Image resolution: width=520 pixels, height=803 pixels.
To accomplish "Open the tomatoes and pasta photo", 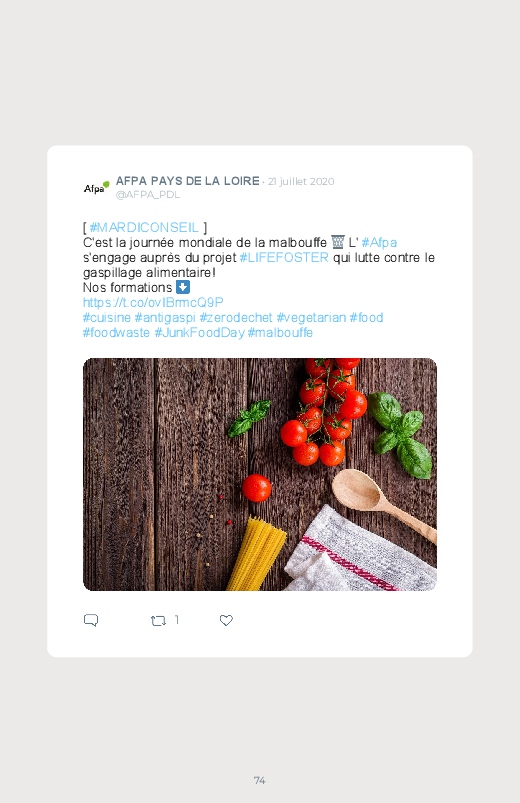I will click(260, 474).
